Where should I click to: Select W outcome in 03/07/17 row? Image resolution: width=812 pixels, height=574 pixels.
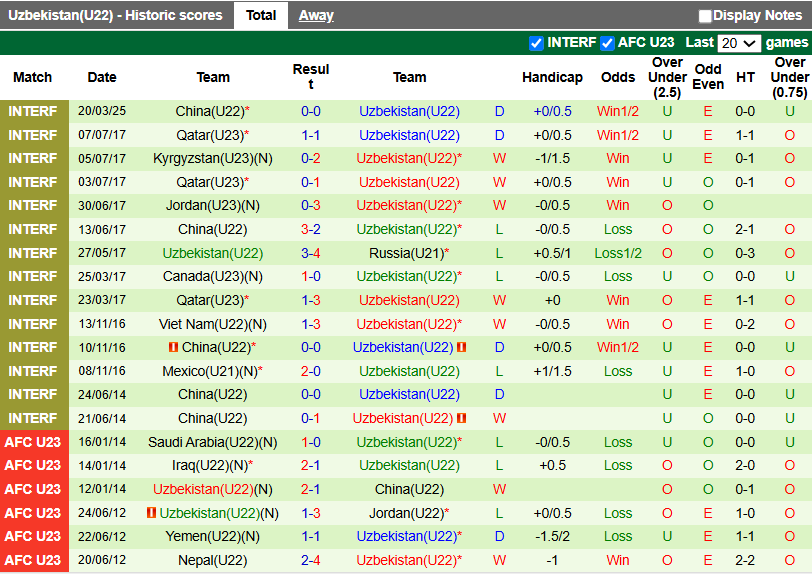pos(499,182)
